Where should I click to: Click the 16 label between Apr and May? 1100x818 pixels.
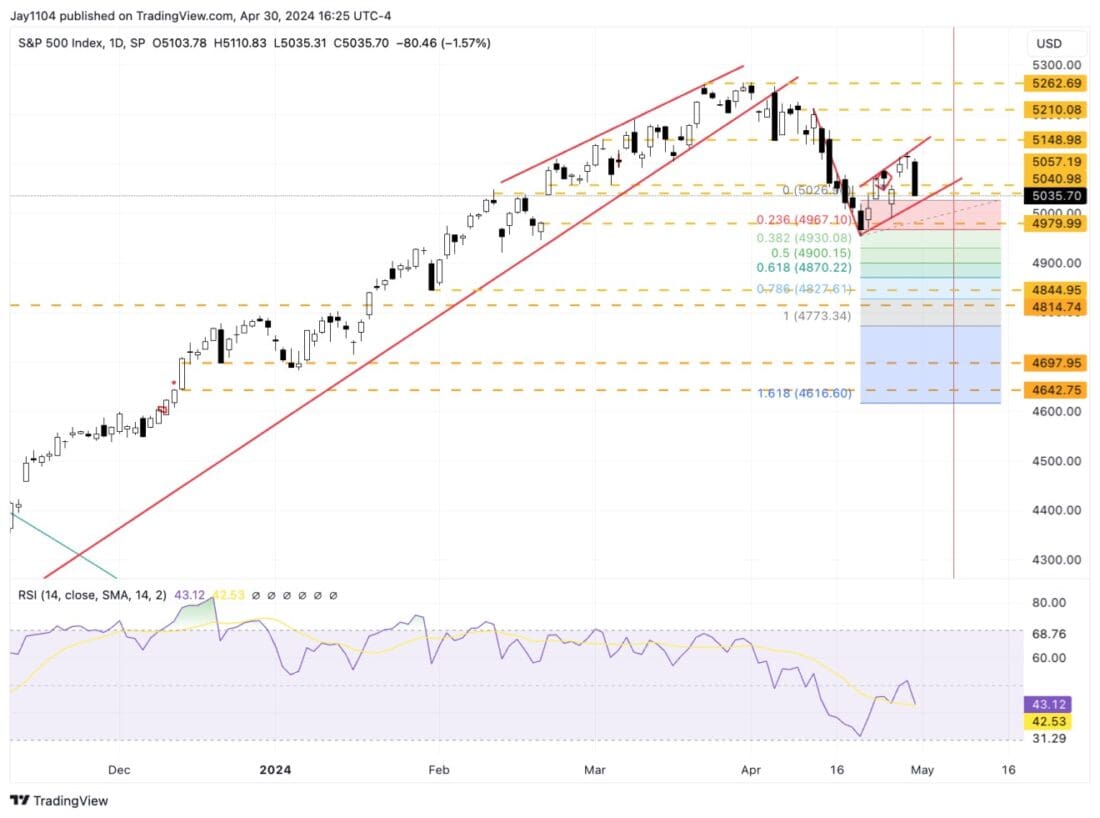click(836, 770)
